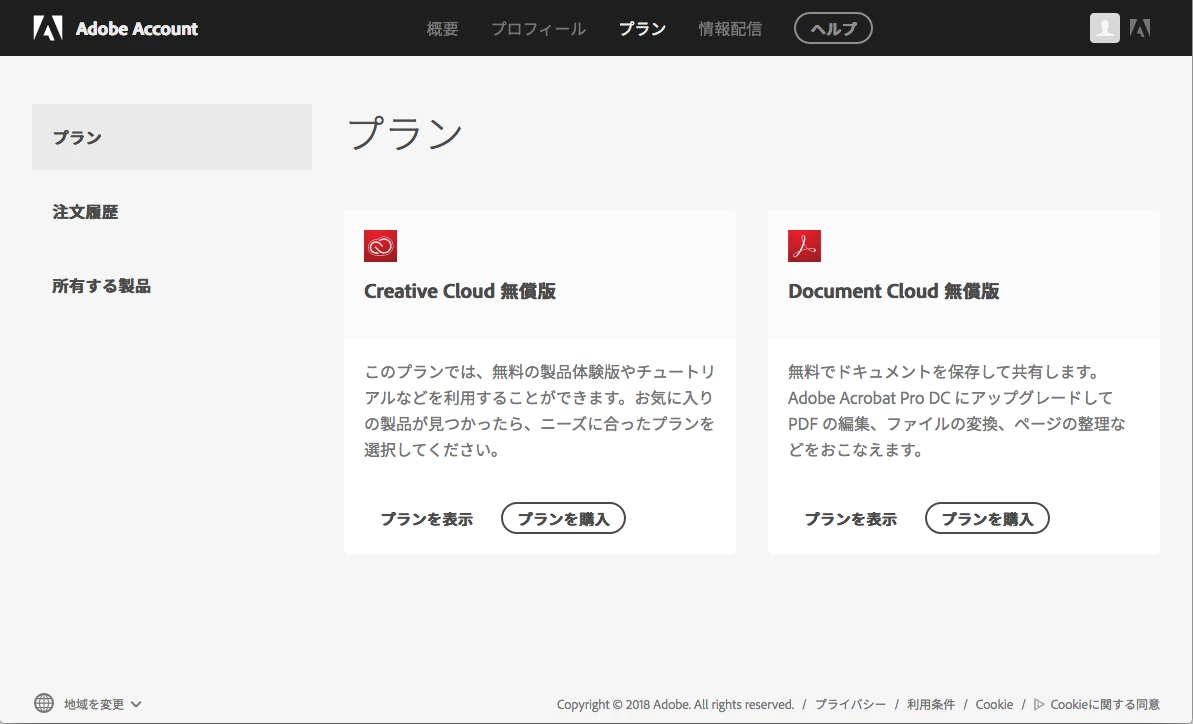Click the Cookieに関する同意 link
The height and width of the screenshot is (724, 1193).
tap(1105, 704)
